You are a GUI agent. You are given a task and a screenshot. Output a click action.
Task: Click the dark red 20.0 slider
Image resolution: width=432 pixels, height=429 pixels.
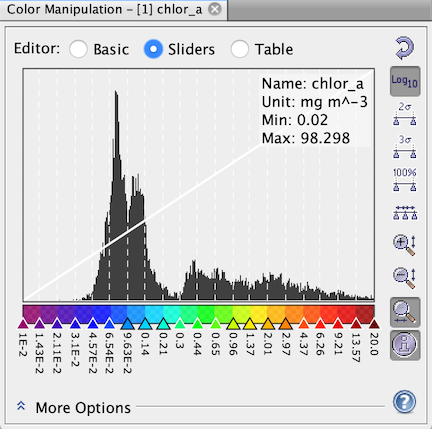[x=374, y=324]
